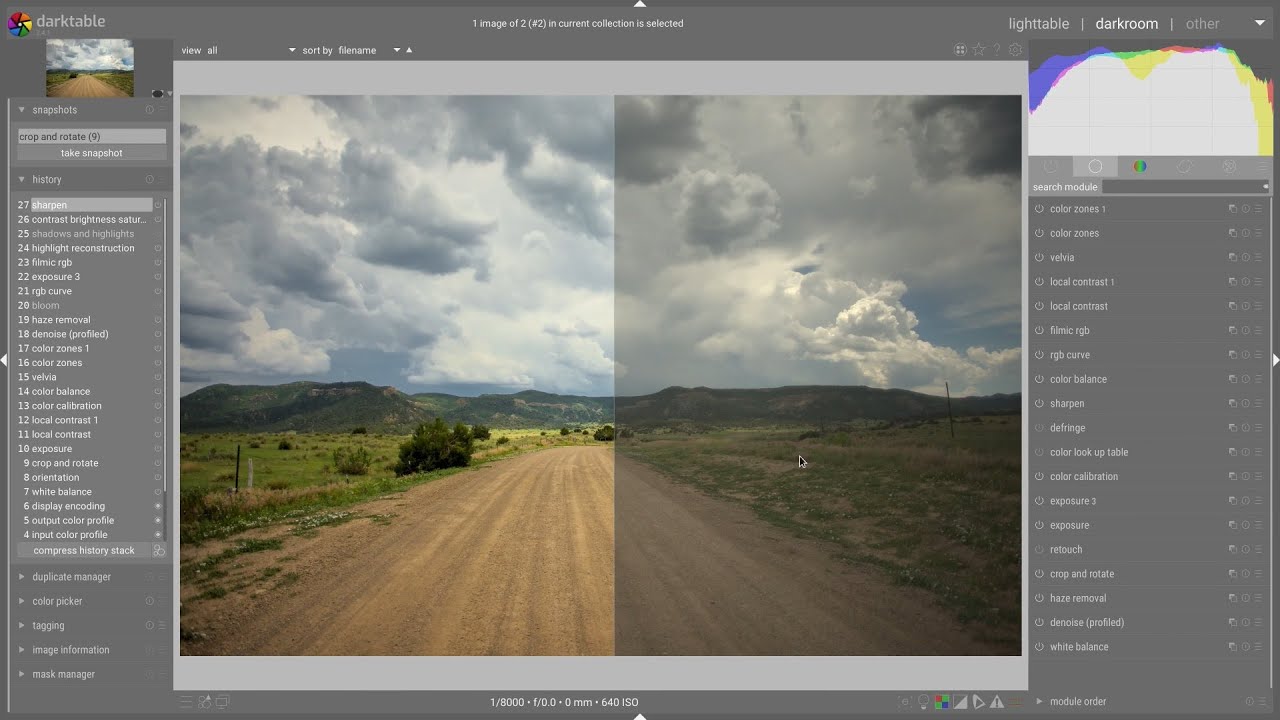Open module groups presets menu icon

click(x=1262, y=167)
